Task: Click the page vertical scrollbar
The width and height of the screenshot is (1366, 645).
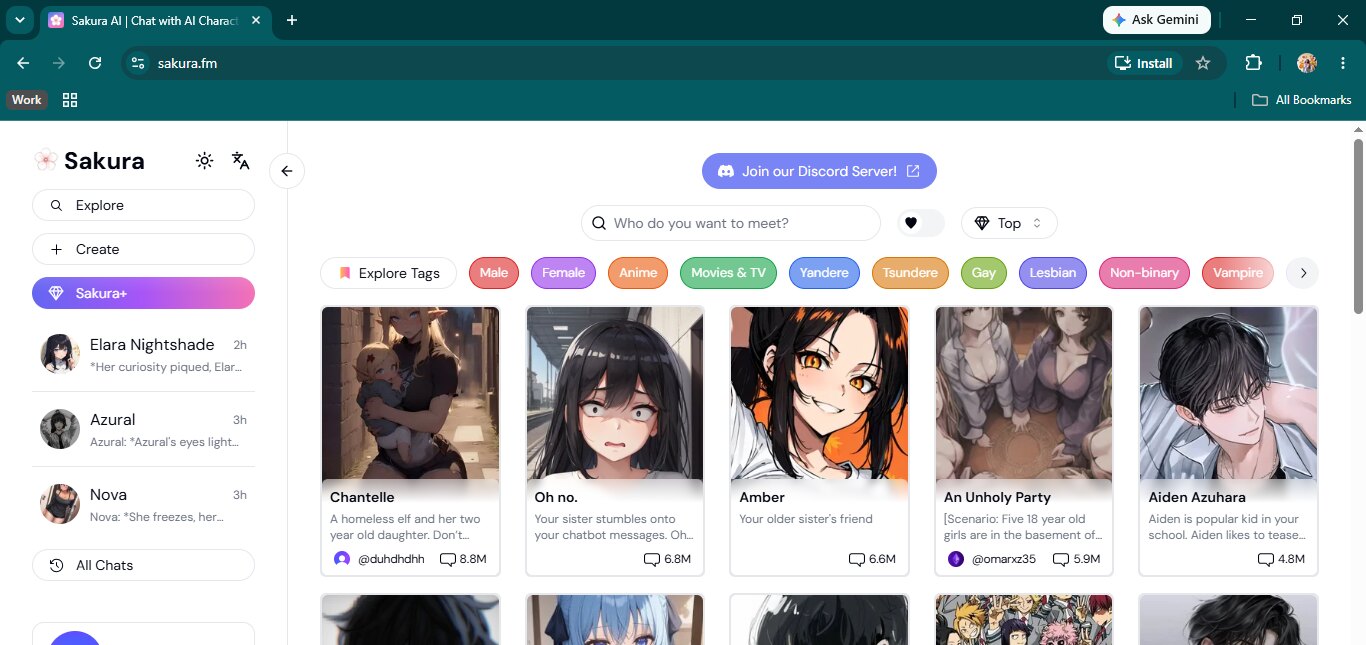Action: (x=1358, y=228)
